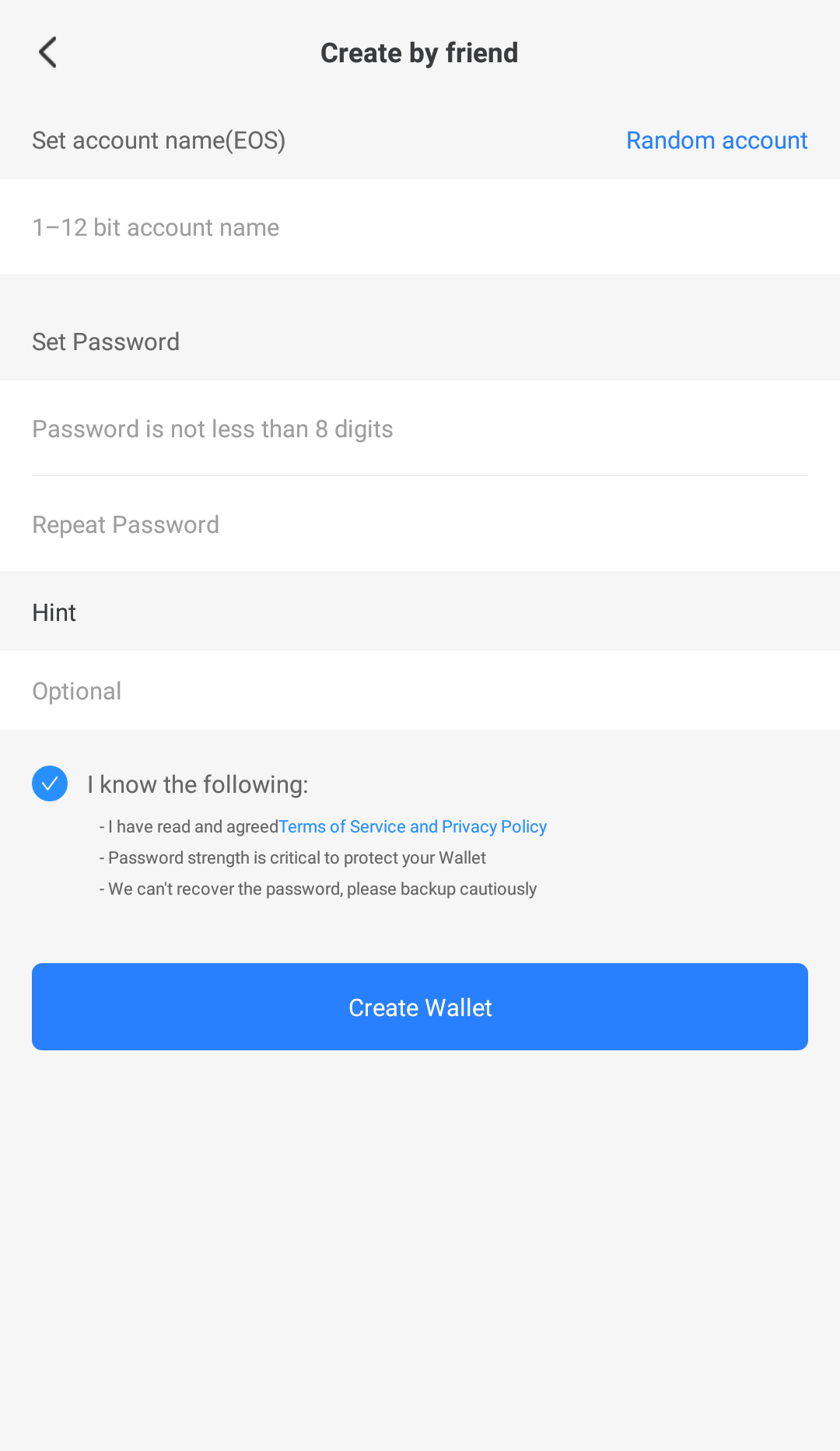Open Terms of Service and Privacy Policy
This screenshot has height=1451, width=840.
412,826
